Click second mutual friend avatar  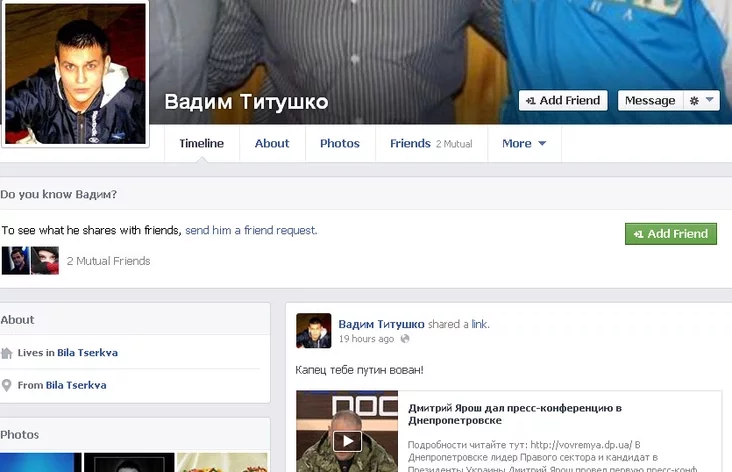[x=45, y=261]
